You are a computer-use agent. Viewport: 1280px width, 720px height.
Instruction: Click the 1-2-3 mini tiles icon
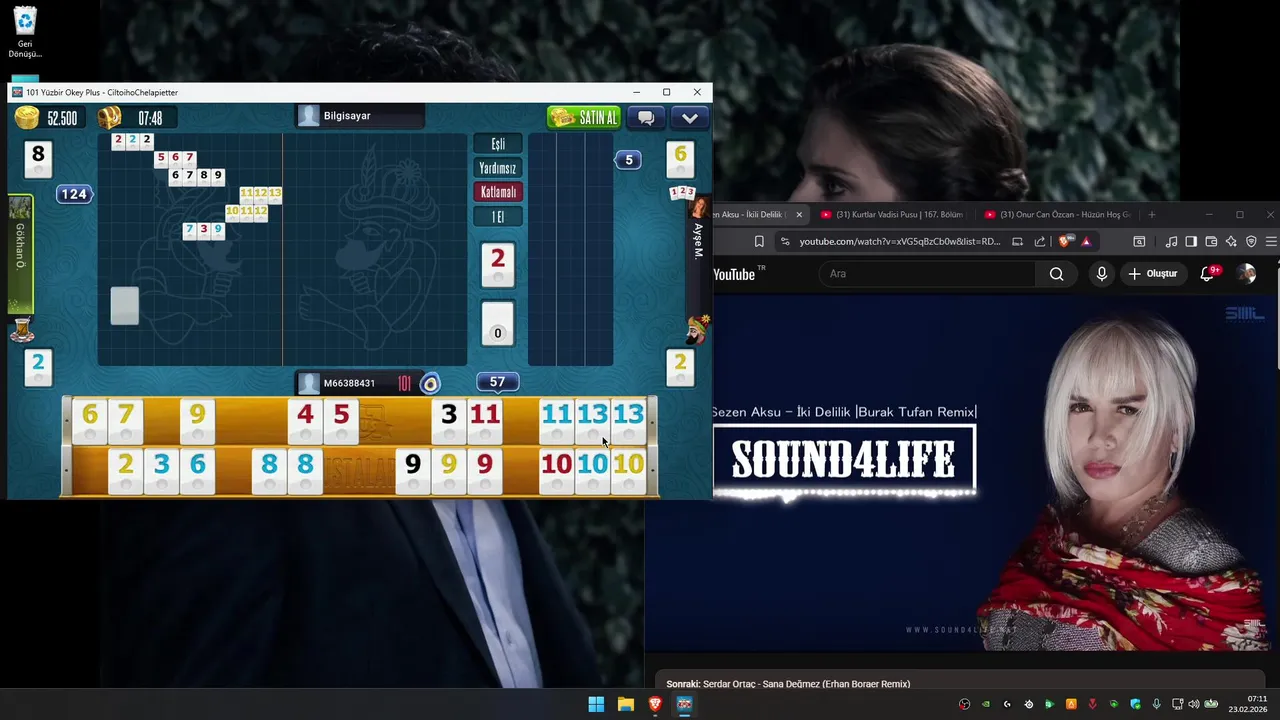point(682,192)
